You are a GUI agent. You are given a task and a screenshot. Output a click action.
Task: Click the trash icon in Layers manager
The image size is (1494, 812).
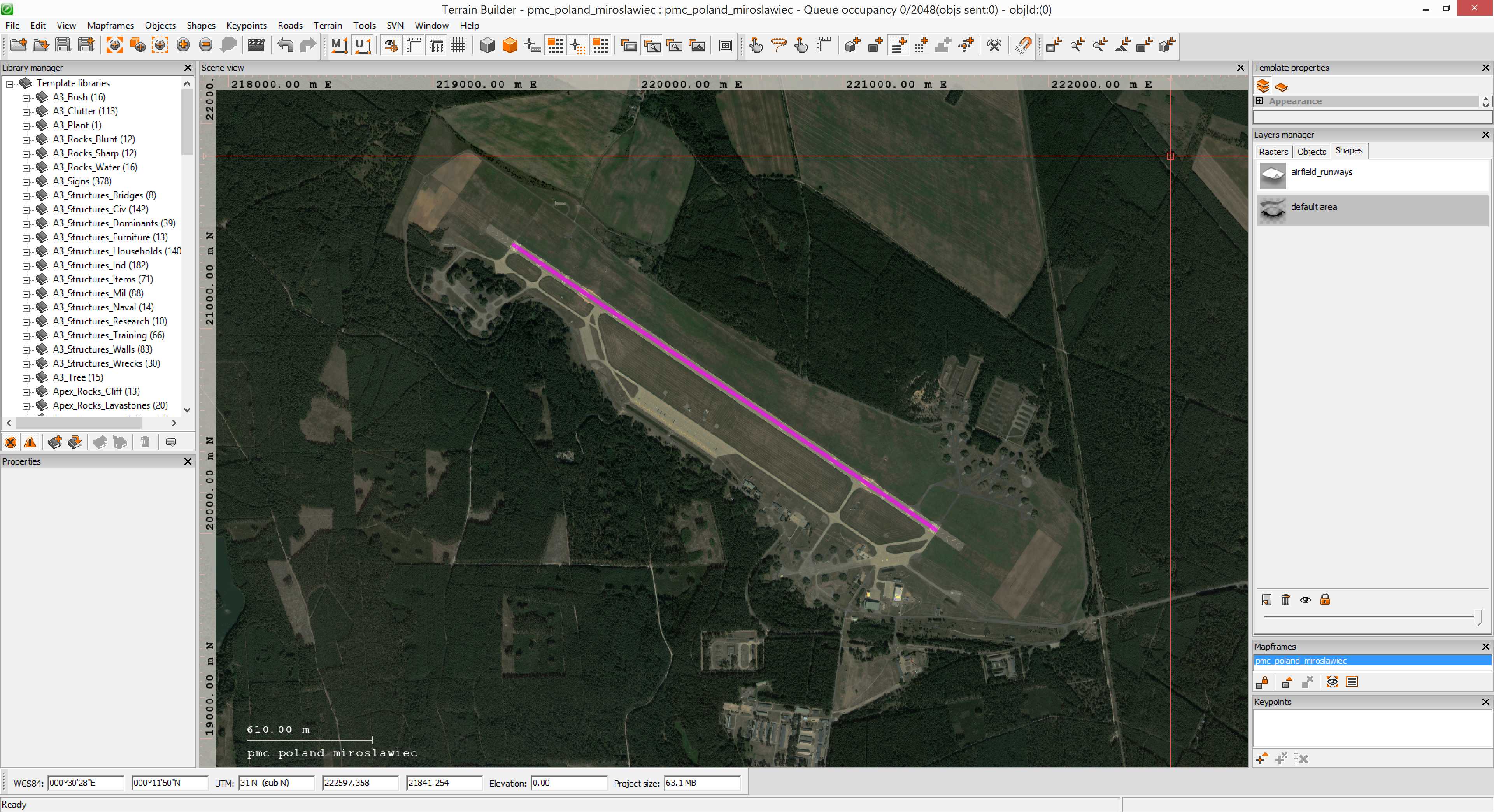point(1285,600)
